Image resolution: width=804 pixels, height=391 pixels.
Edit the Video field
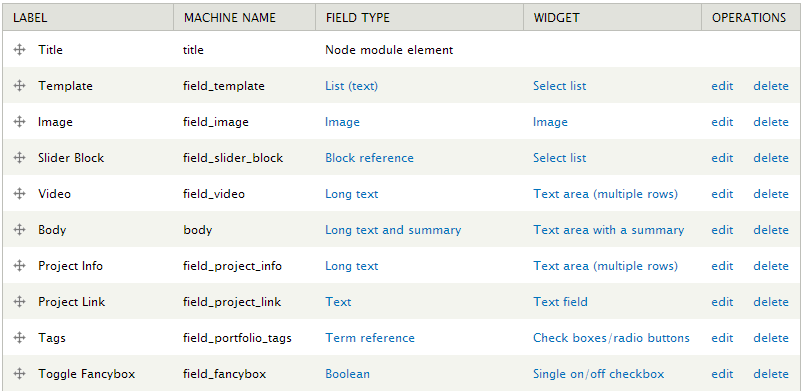722,194
